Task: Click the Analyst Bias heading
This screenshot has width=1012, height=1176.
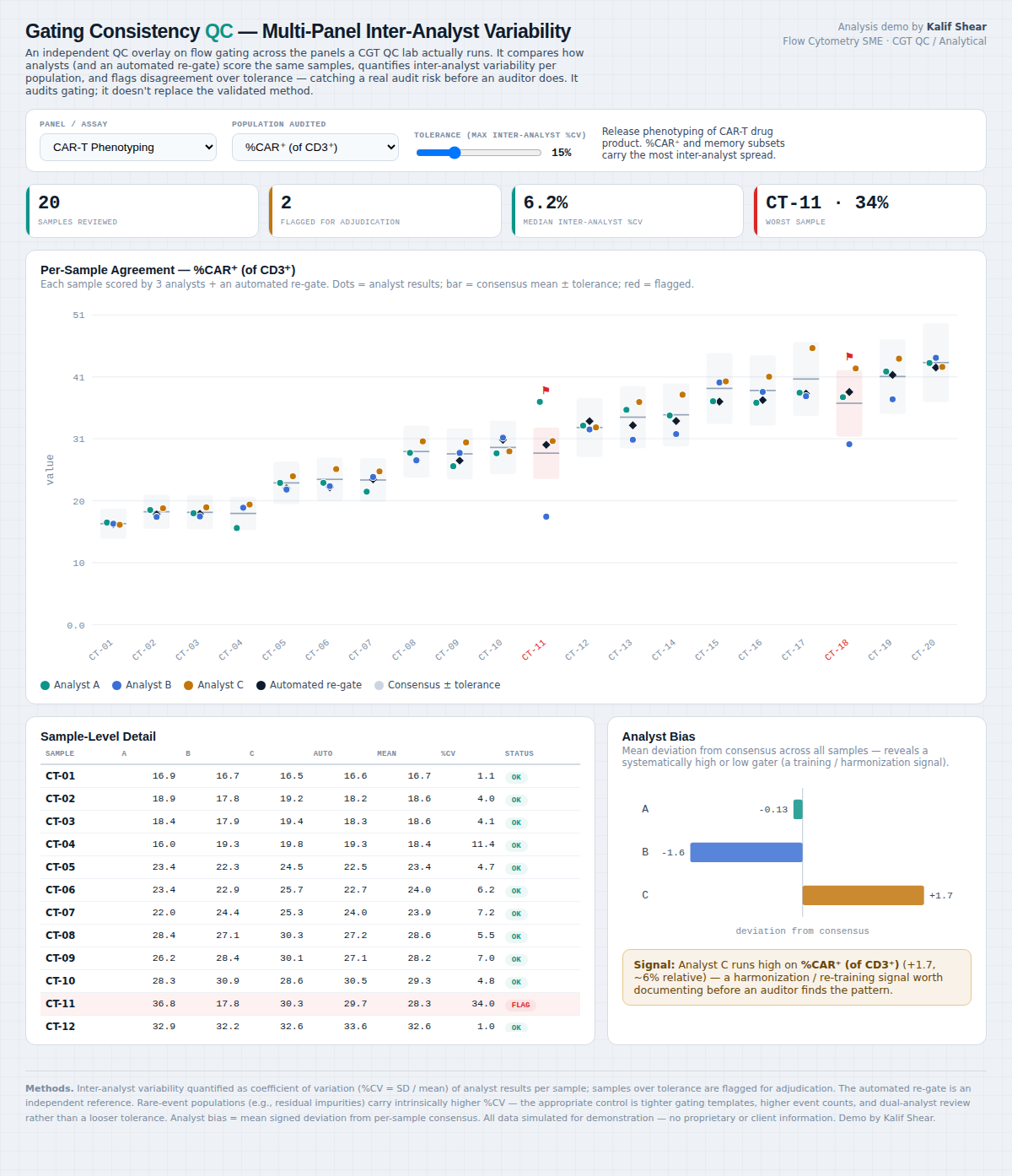Action: tap(659, 736)
